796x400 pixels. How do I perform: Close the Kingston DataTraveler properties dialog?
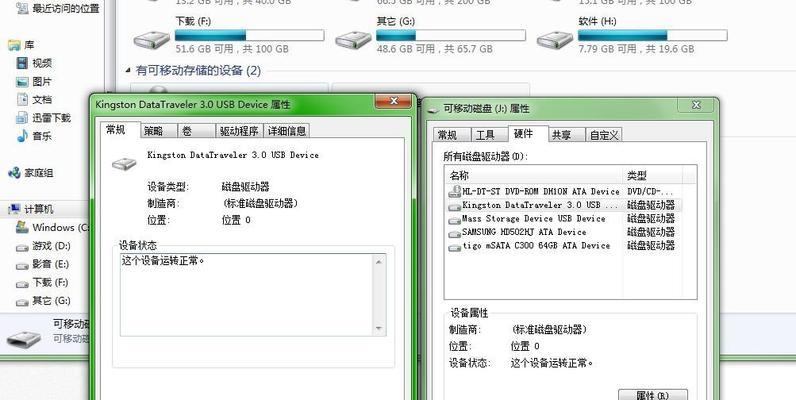pos(392,101)
